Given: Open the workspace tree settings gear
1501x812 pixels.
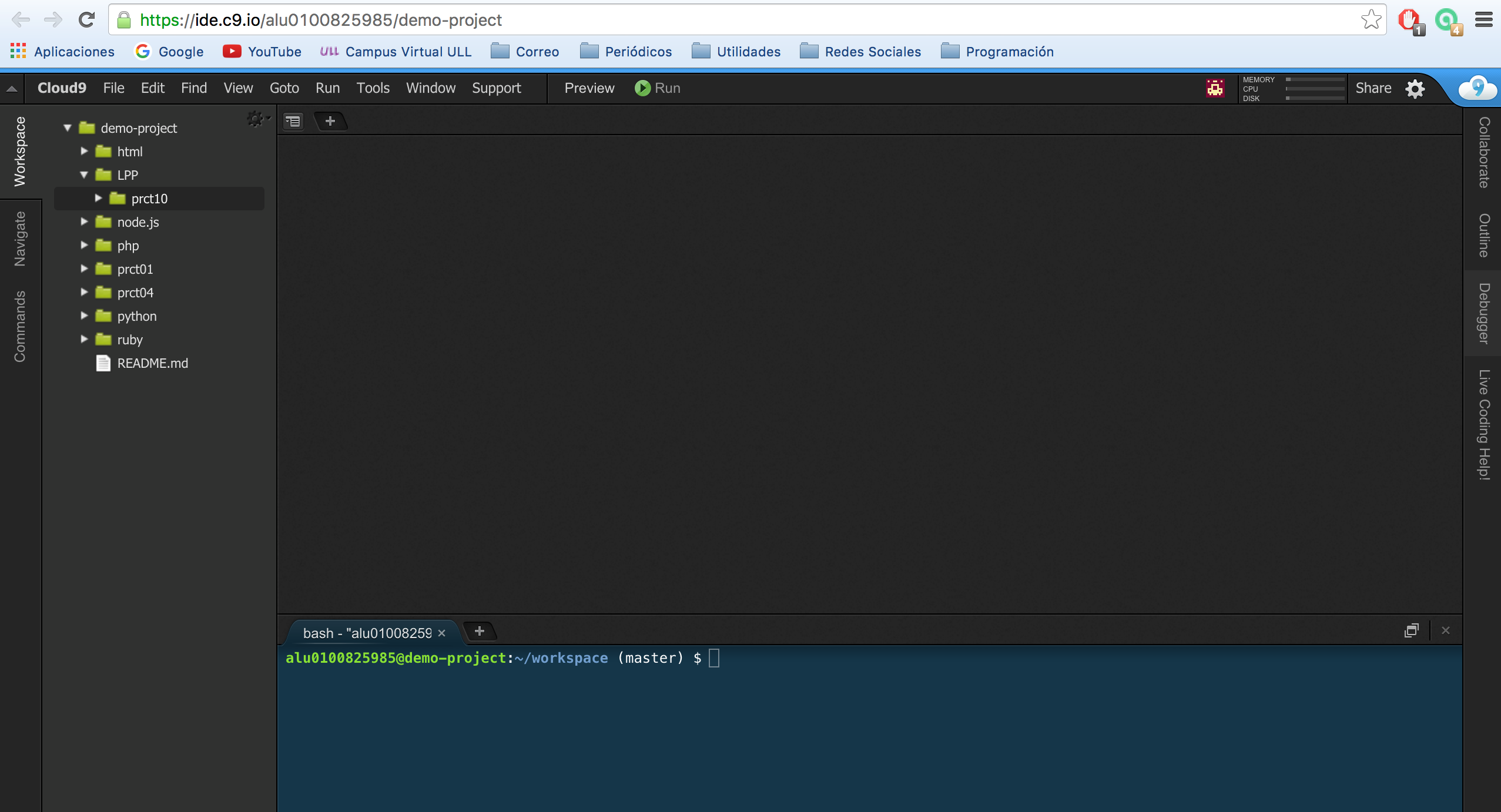Looking at the screenshot, I should [x=256, y=119].
